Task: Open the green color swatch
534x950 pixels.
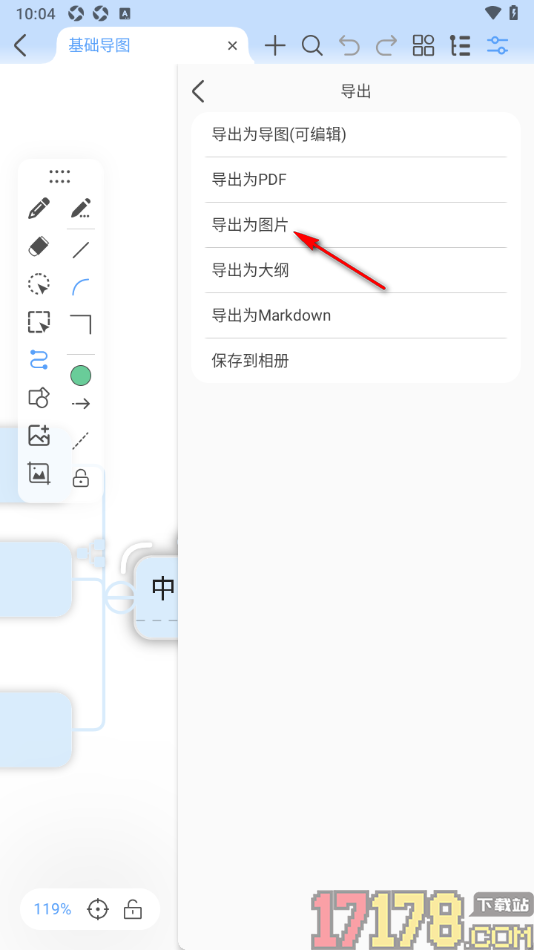Action: pyautogui.click(x=81, y=376)
